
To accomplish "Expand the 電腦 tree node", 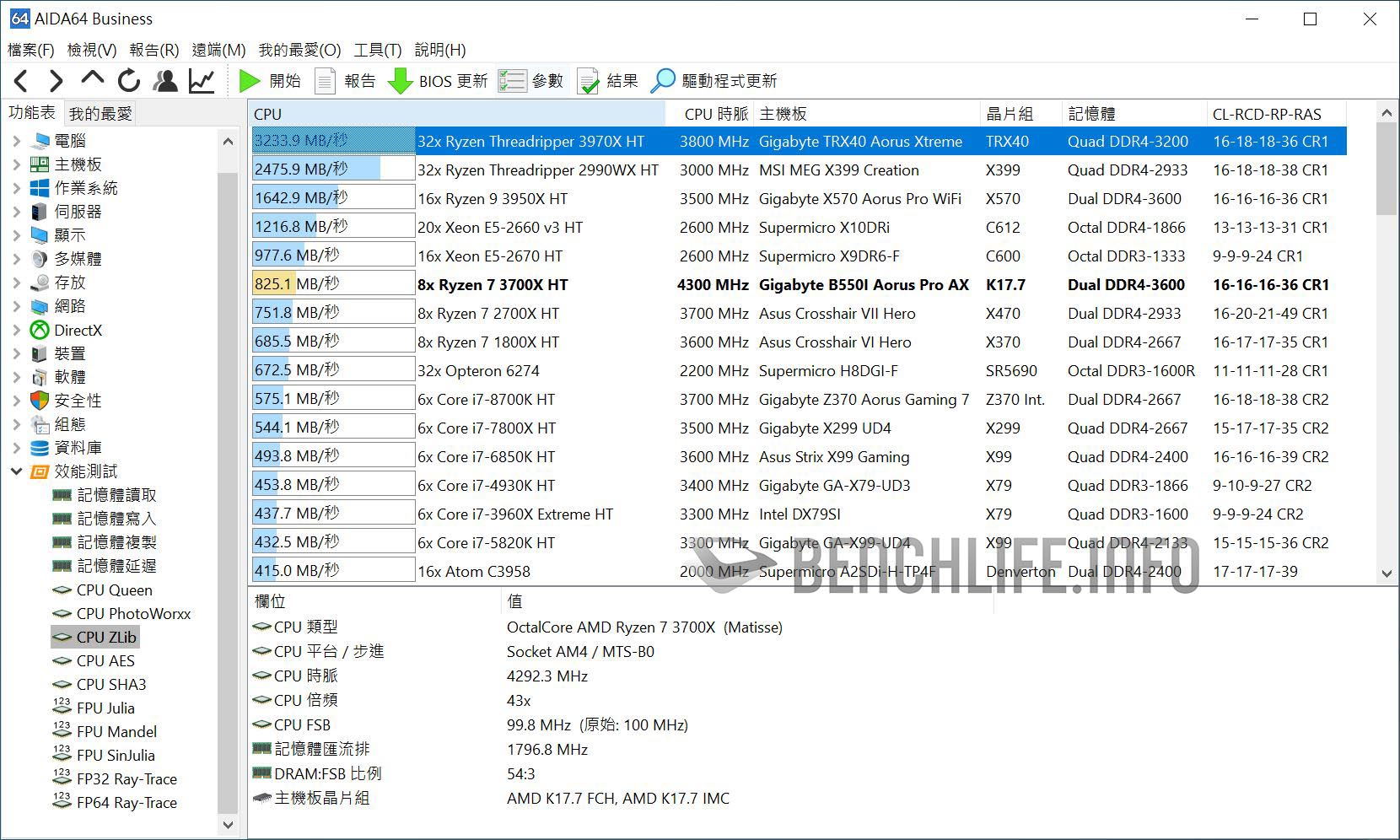I will pos(16,141).
